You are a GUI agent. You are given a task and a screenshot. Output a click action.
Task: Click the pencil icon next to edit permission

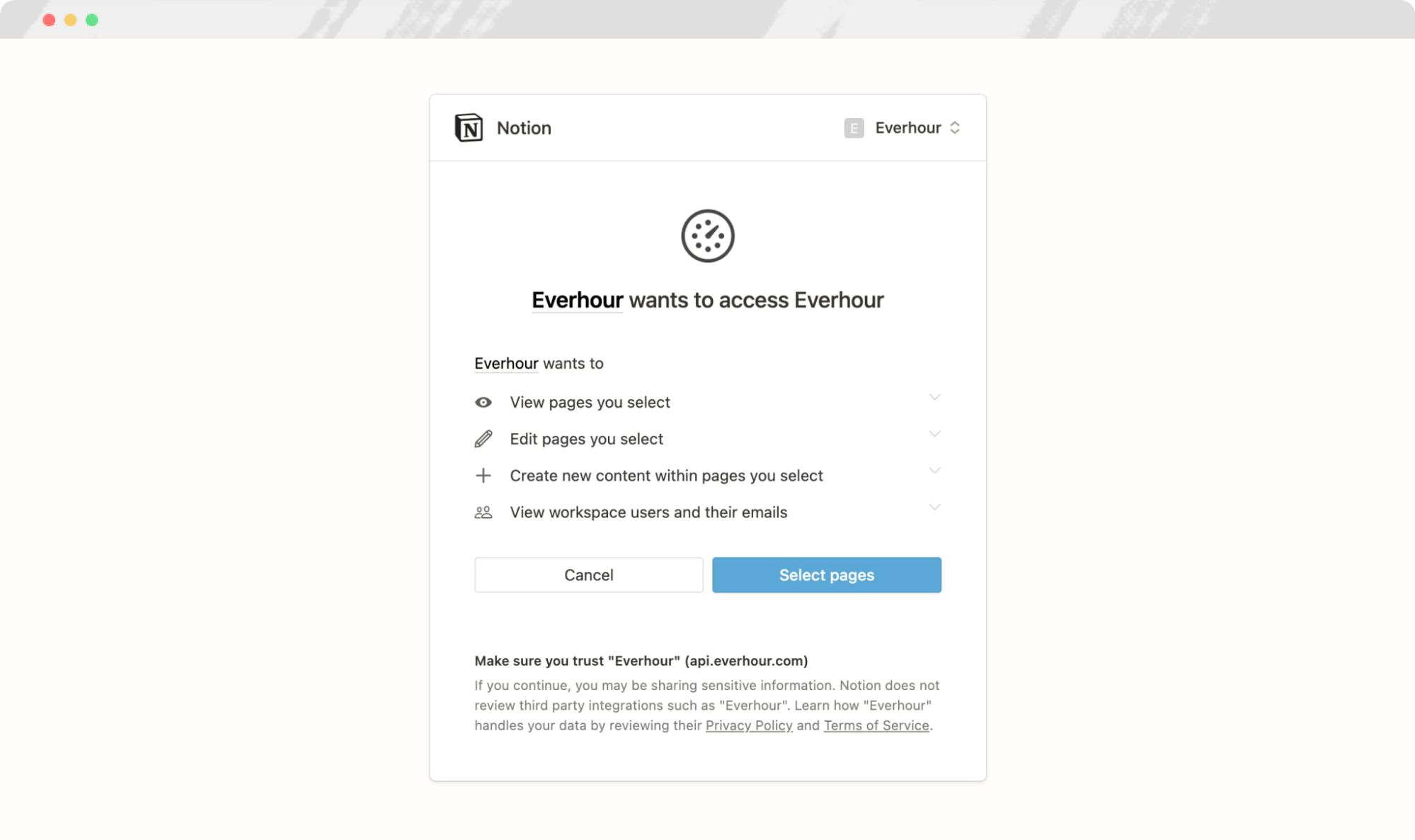[483, 439]
